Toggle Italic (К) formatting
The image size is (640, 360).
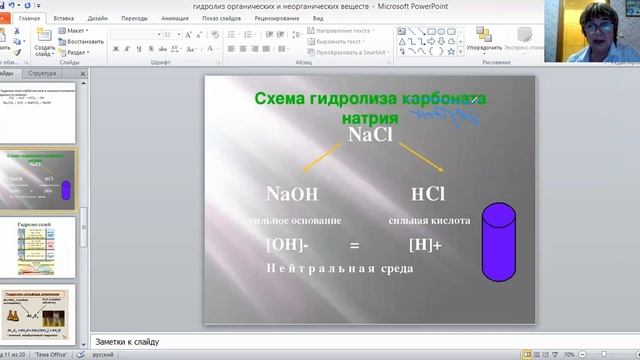[x=127, y=49]
